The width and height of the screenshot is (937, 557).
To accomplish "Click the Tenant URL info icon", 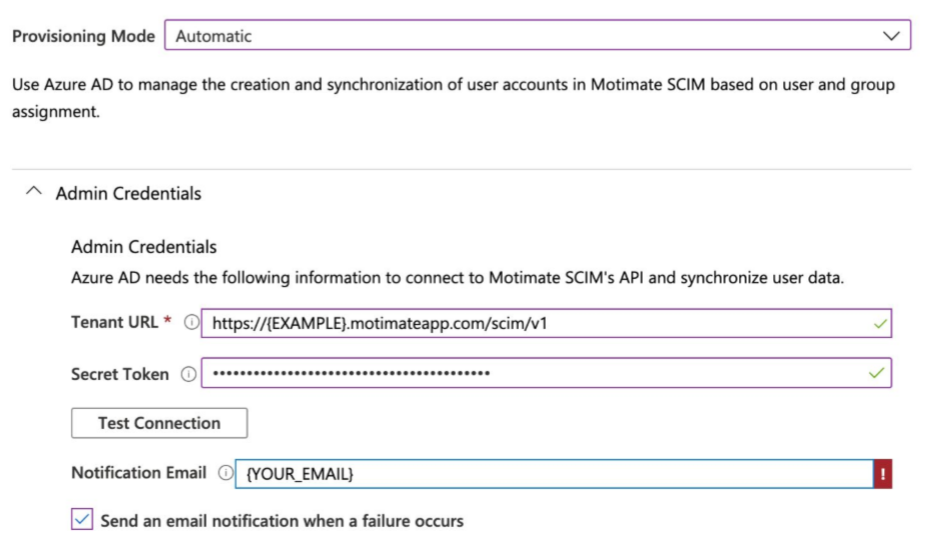I will pyautogui.click(x=190, y=323).
